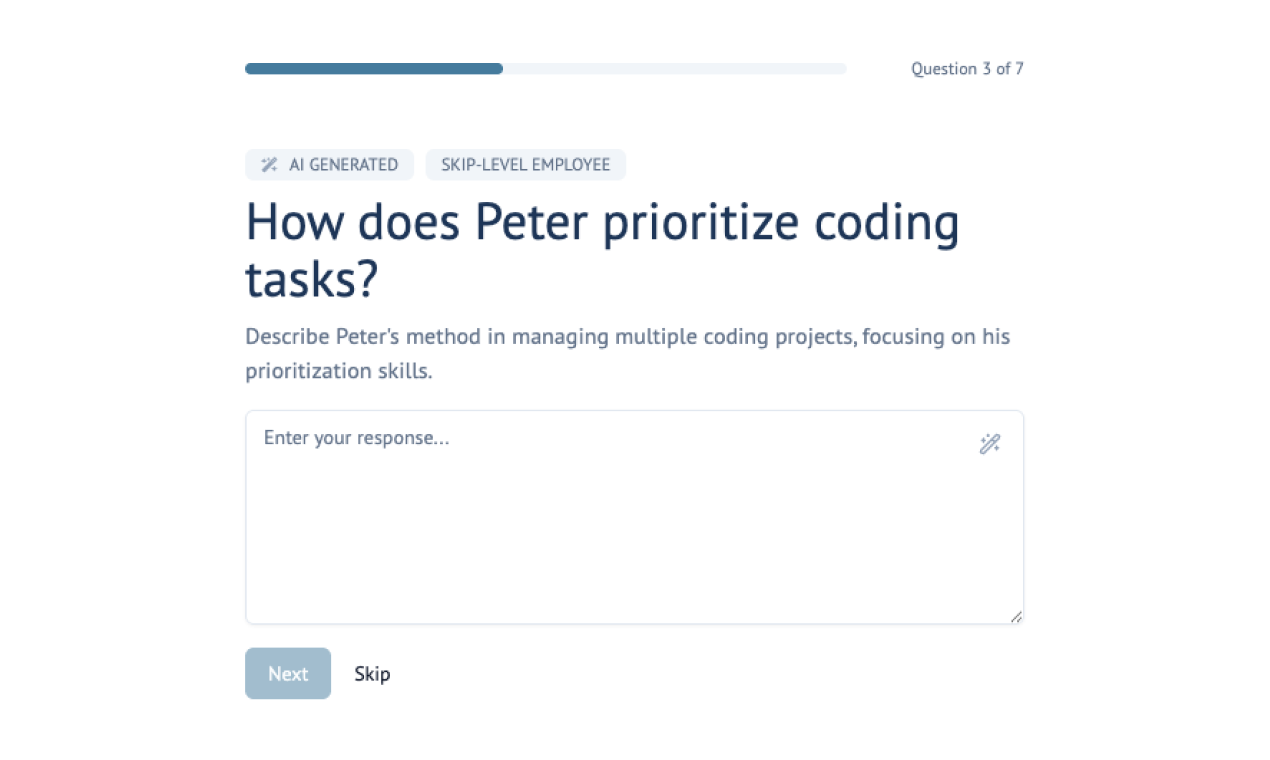Click the unfilled portion of the progress bar

(x=675, y=69)
